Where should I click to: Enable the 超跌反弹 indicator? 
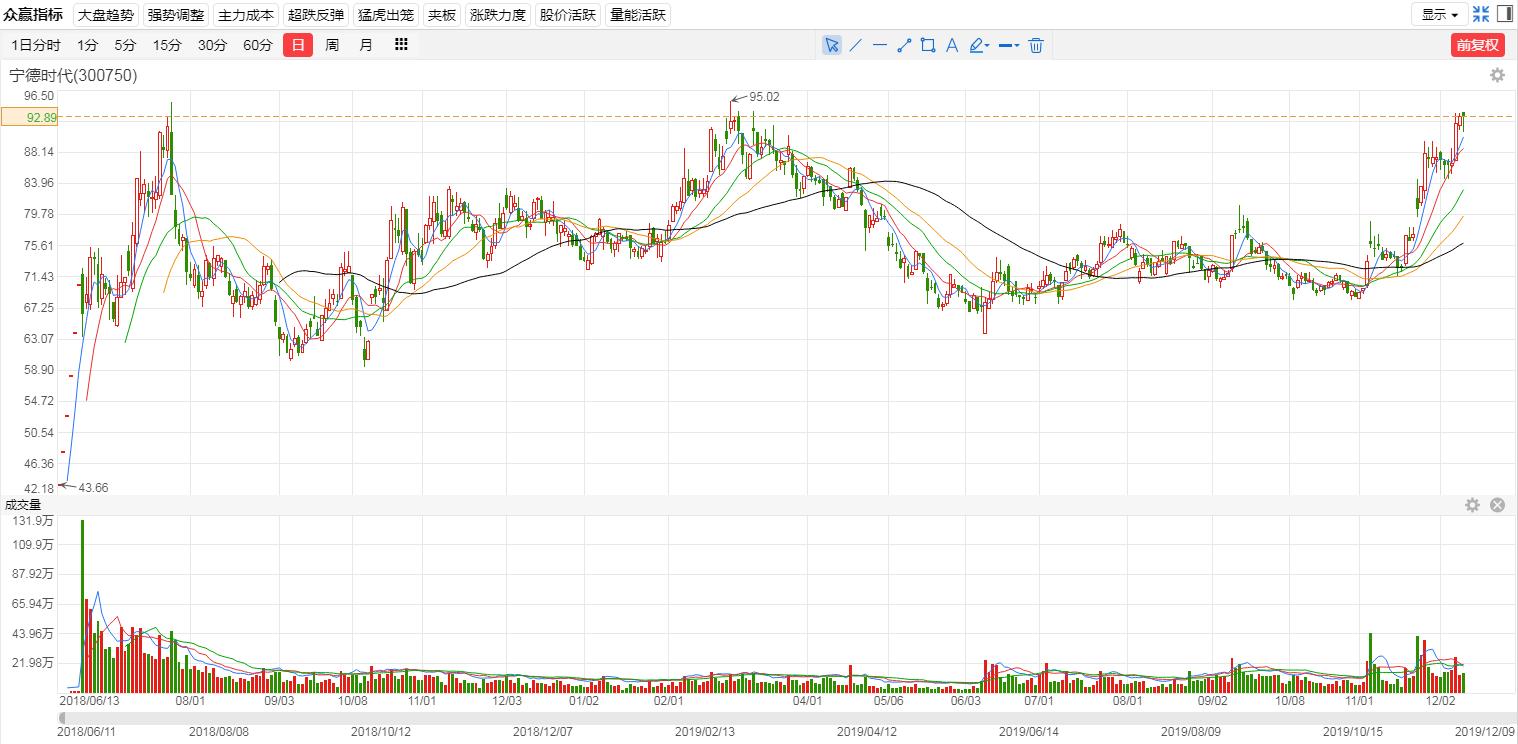tap(315, 15)
